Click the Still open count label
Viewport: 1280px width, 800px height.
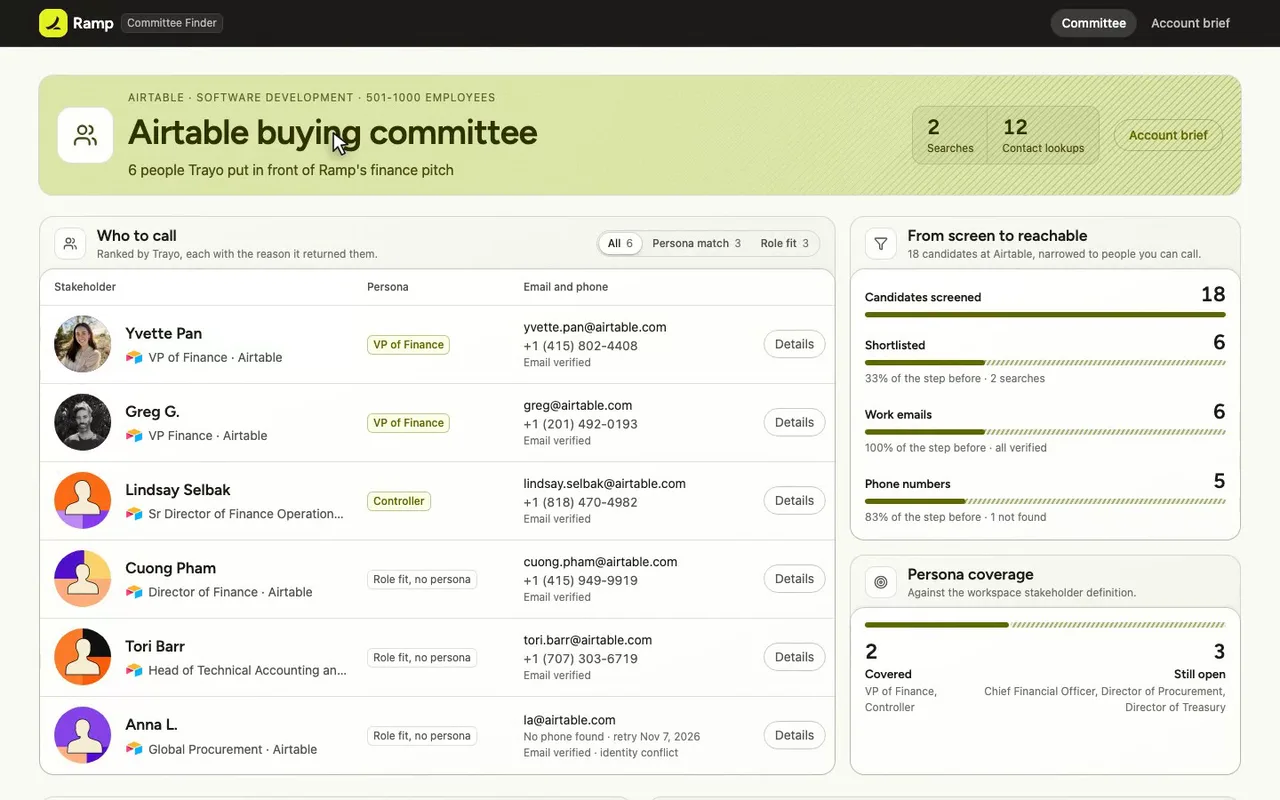[1200, 674]
